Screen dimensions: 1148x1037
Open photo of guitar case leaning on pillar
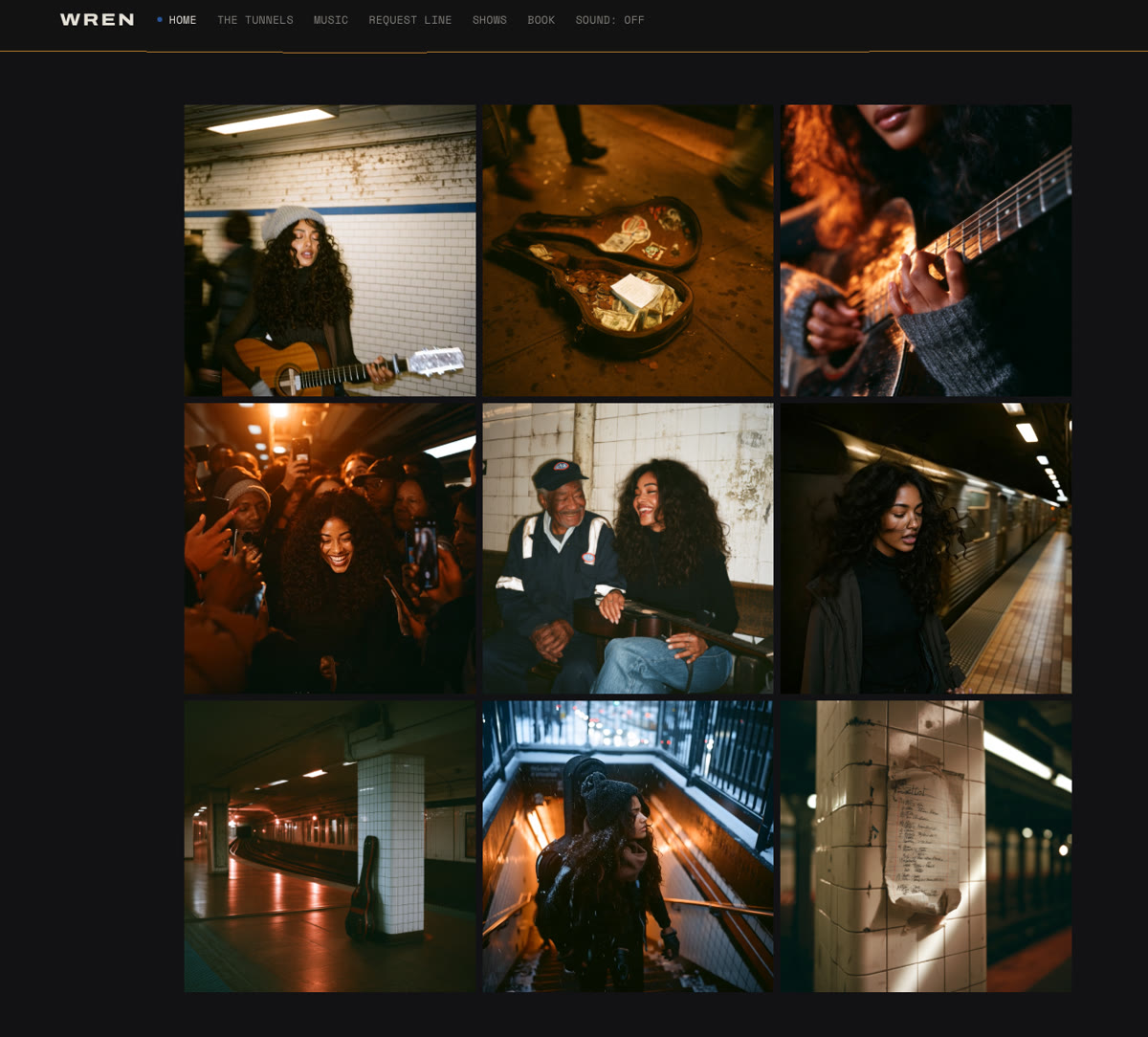330,847
